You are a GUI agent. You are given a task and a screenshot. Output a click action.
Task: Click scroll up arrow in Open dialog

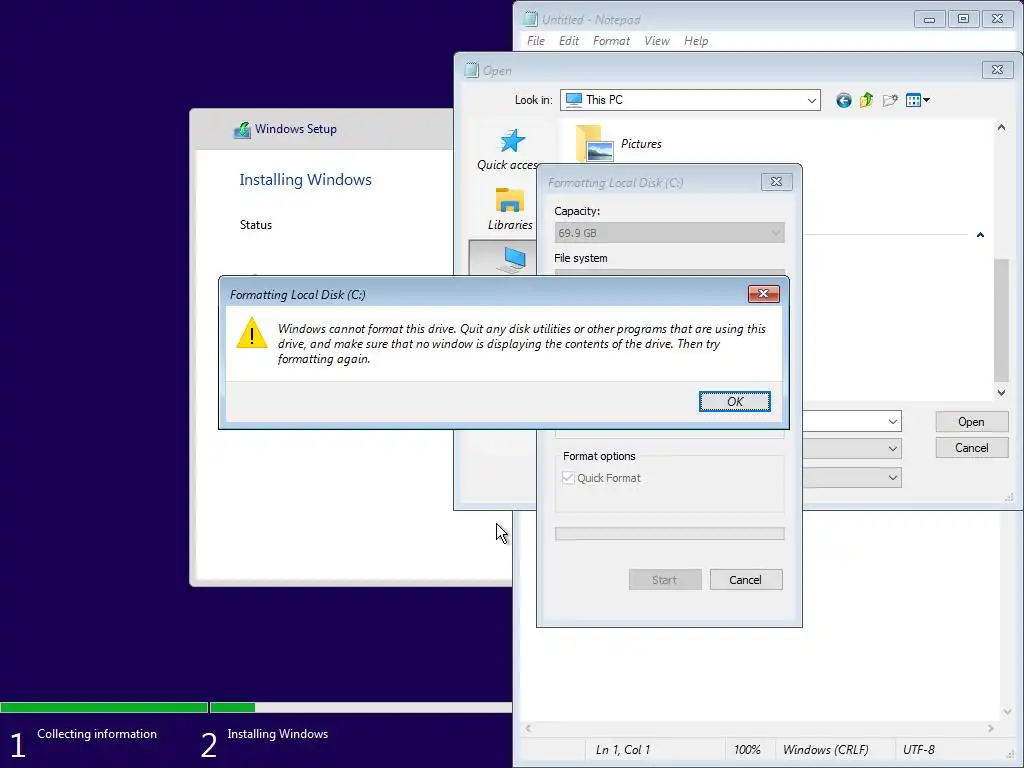(x=1001, y=128)
